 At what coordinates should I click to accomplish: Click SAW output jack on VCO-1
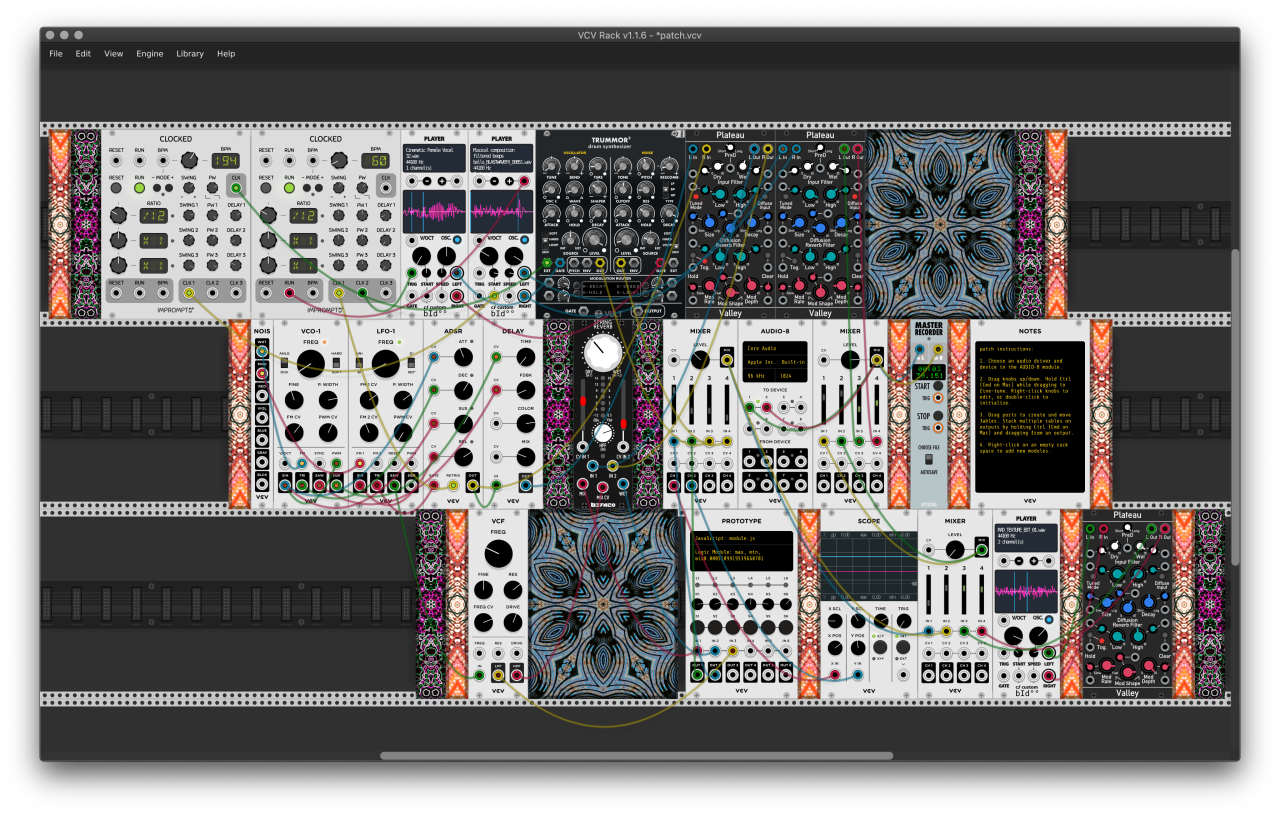319,486
